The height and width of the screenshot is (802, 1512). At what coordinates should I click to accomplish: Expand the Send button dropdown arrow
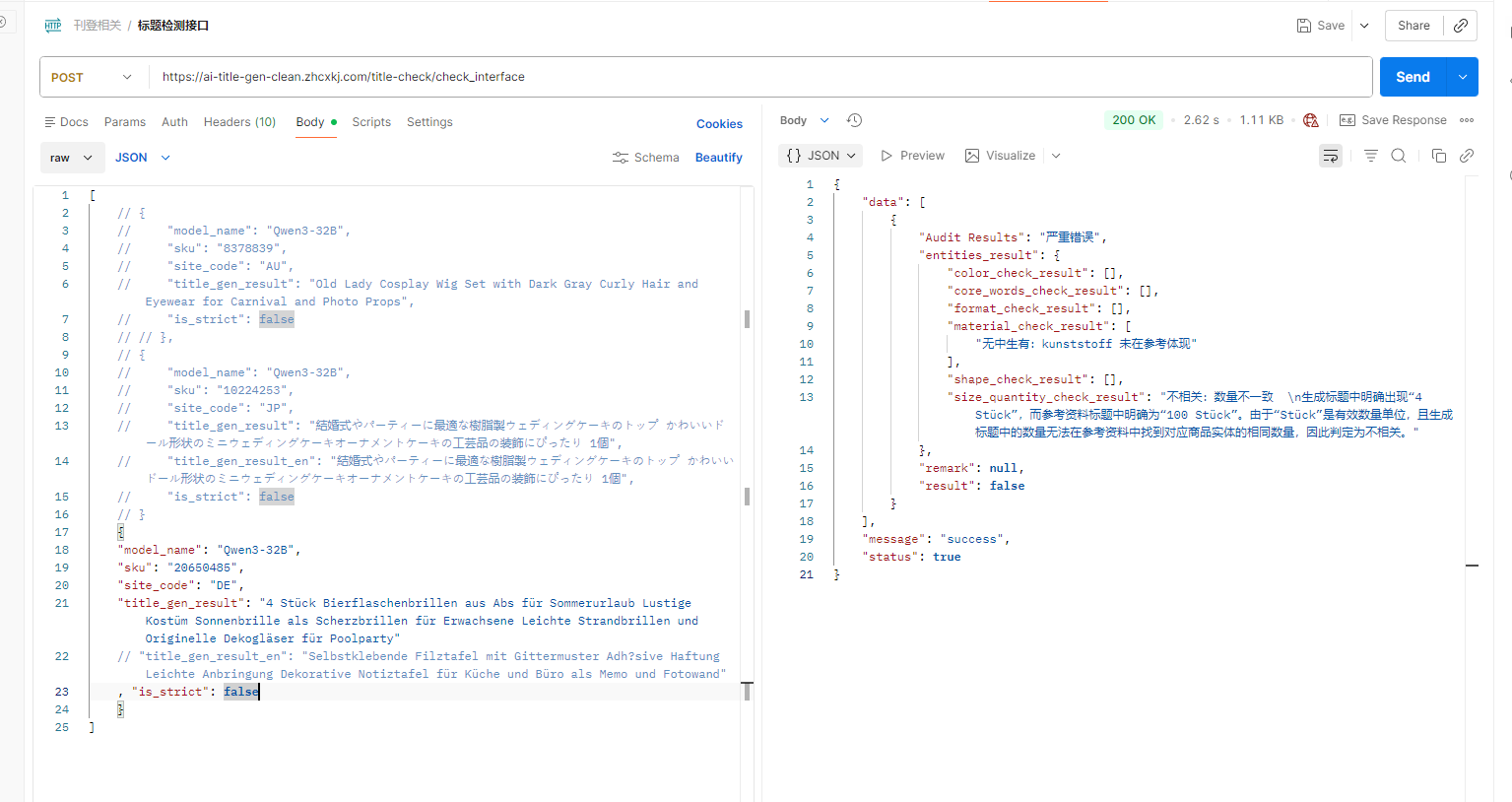pos(1463,77)
